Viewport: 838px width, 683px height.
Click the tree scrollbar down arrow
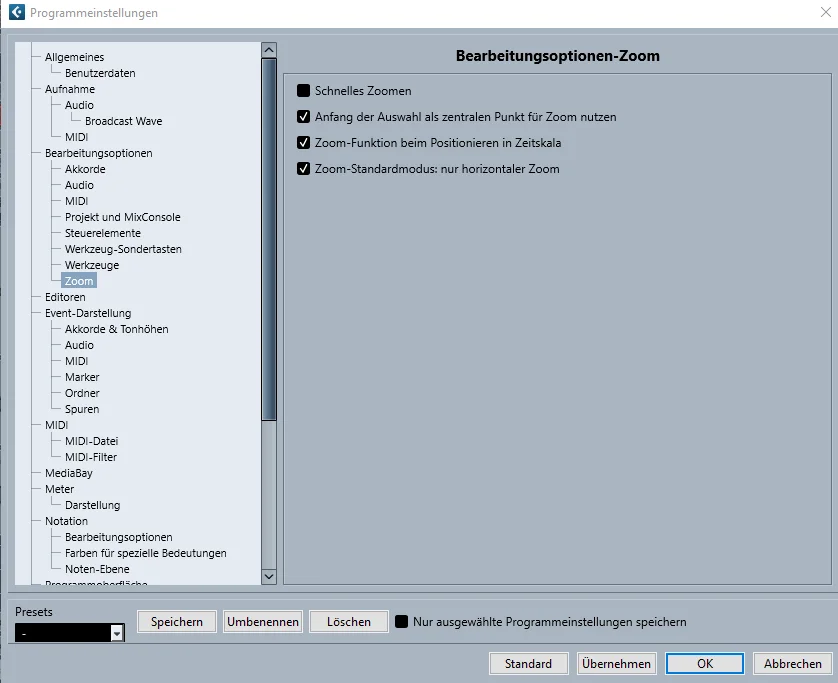click(x=269, y=576)
